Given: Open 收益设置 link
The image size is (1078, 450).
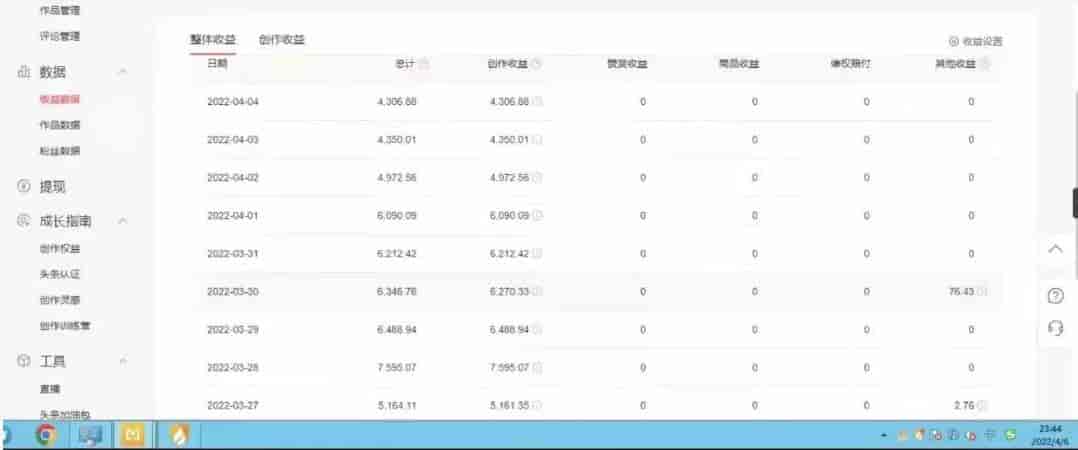Looking at the screenshot, I should [x=982, y=41].
